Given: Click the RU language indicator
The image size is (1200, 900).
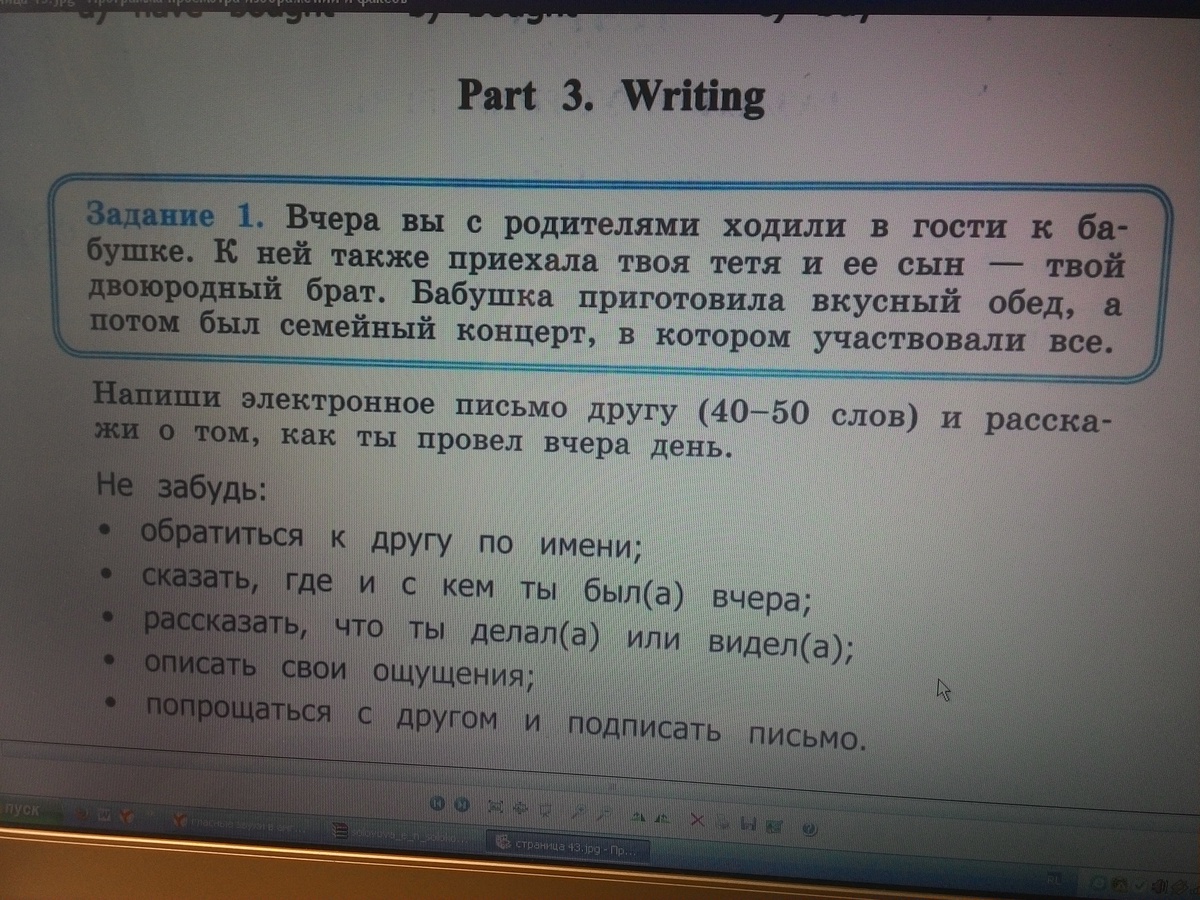Looking at the screenshot, I should pos(1052,878).
